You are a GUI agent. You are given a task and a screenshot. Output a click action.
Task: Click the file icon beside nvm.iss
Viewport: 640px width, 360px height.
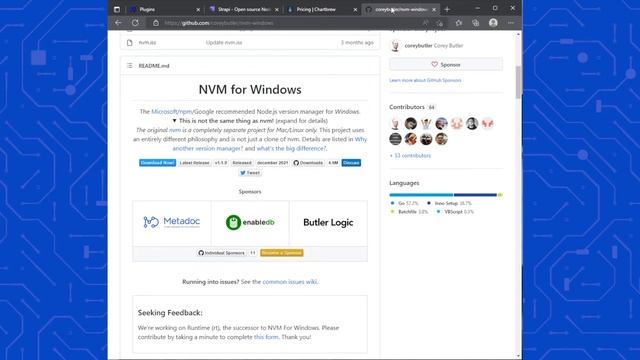[129, 42]
